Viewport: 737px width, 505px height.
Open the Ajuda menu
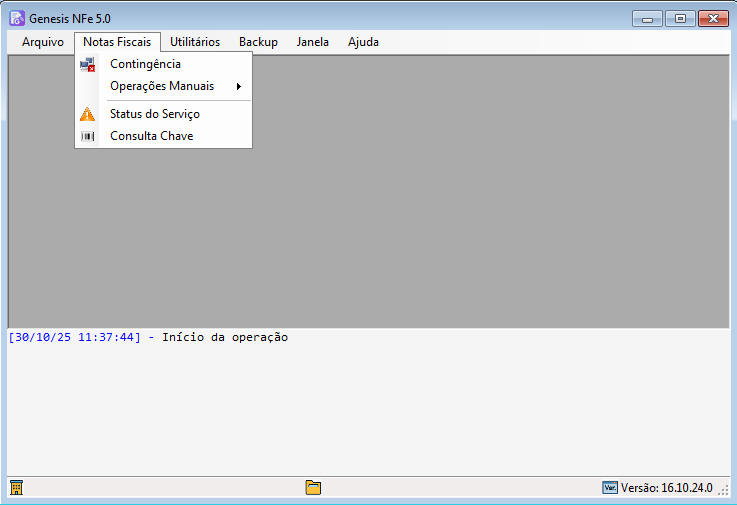click(x=363, y=42)
